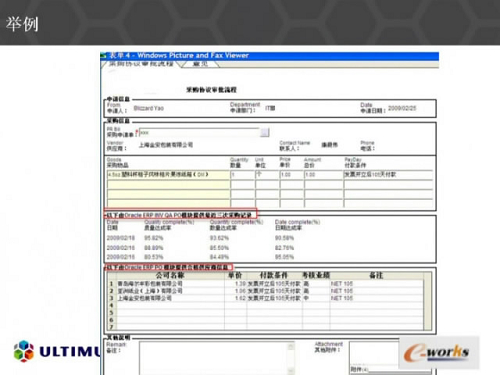500x375 pixels.
Task: Click the Price field showing 1.00
Action: pyautogui.click(x=291, y=175)
